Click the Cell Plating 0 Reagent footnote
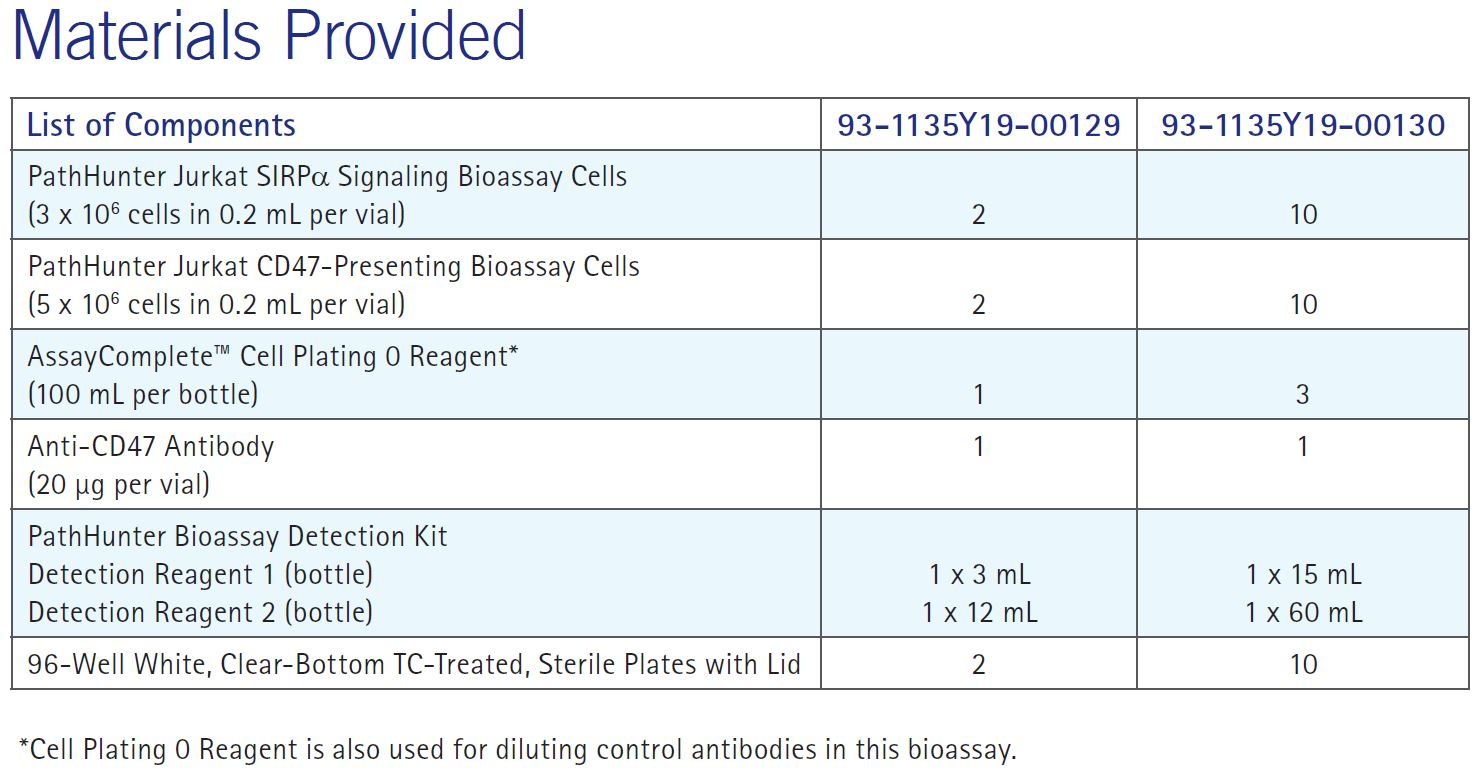The image size is (1476, 774). click(517, 749)
